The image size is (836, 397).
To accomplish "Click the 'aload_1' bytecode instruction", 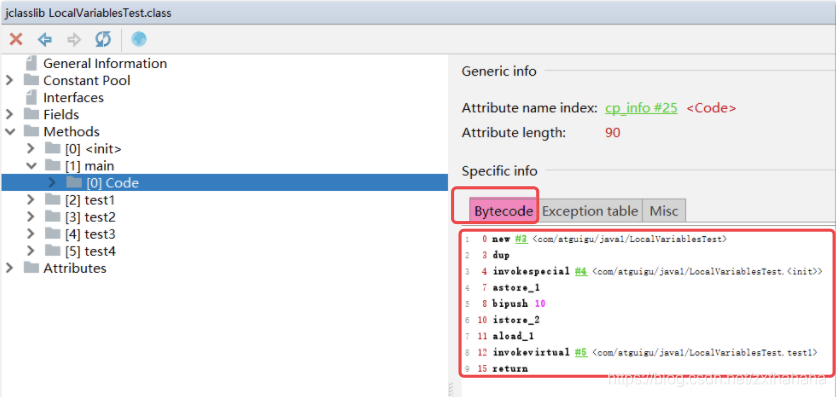I will (513, 336).
